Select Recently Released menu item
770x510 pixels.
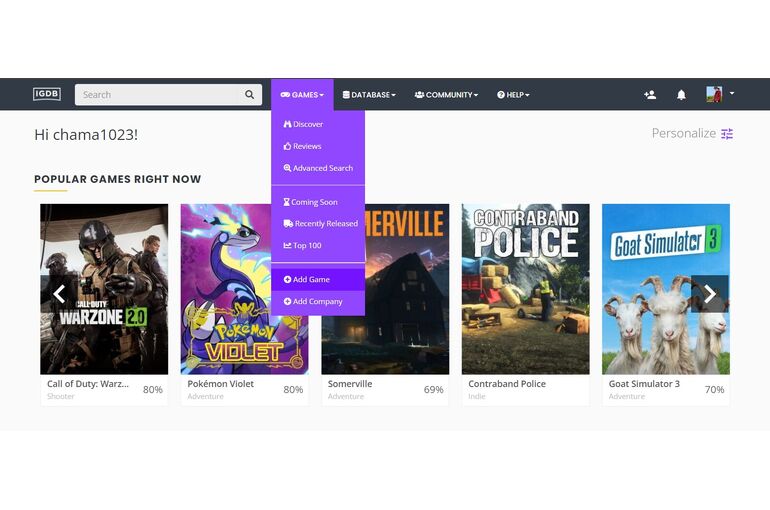coord(318,223)
